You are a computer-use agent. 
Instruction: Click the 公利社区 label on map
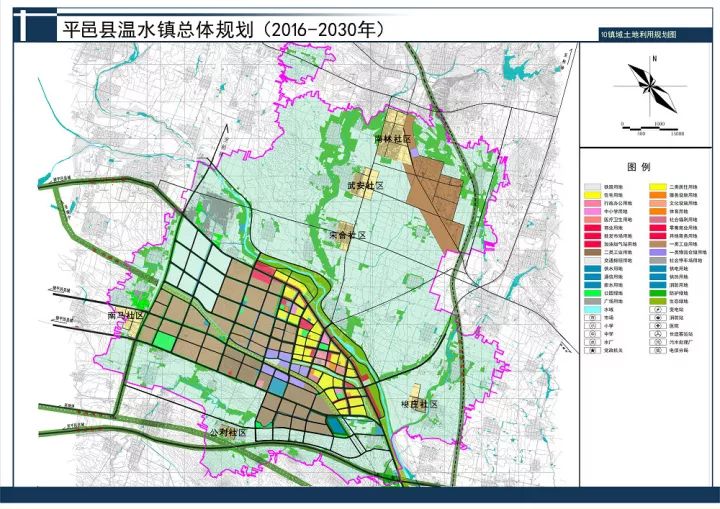click(x=228, y=433)
